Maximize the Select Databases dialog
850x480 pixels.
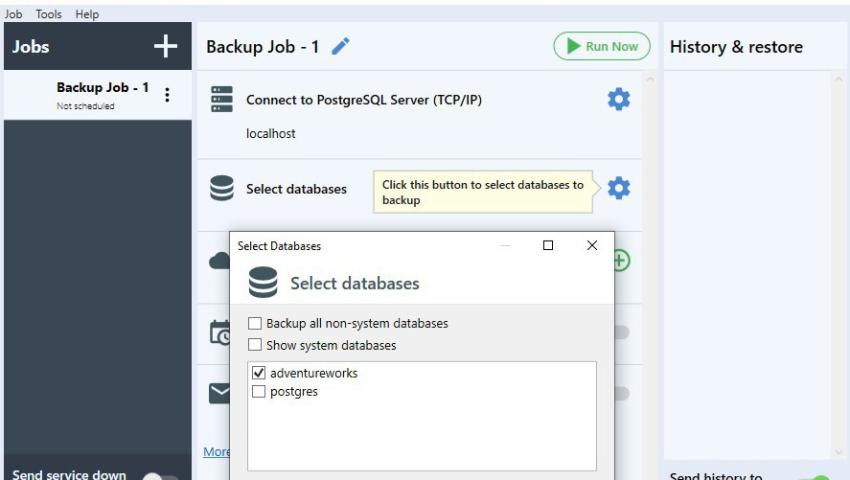548,246
